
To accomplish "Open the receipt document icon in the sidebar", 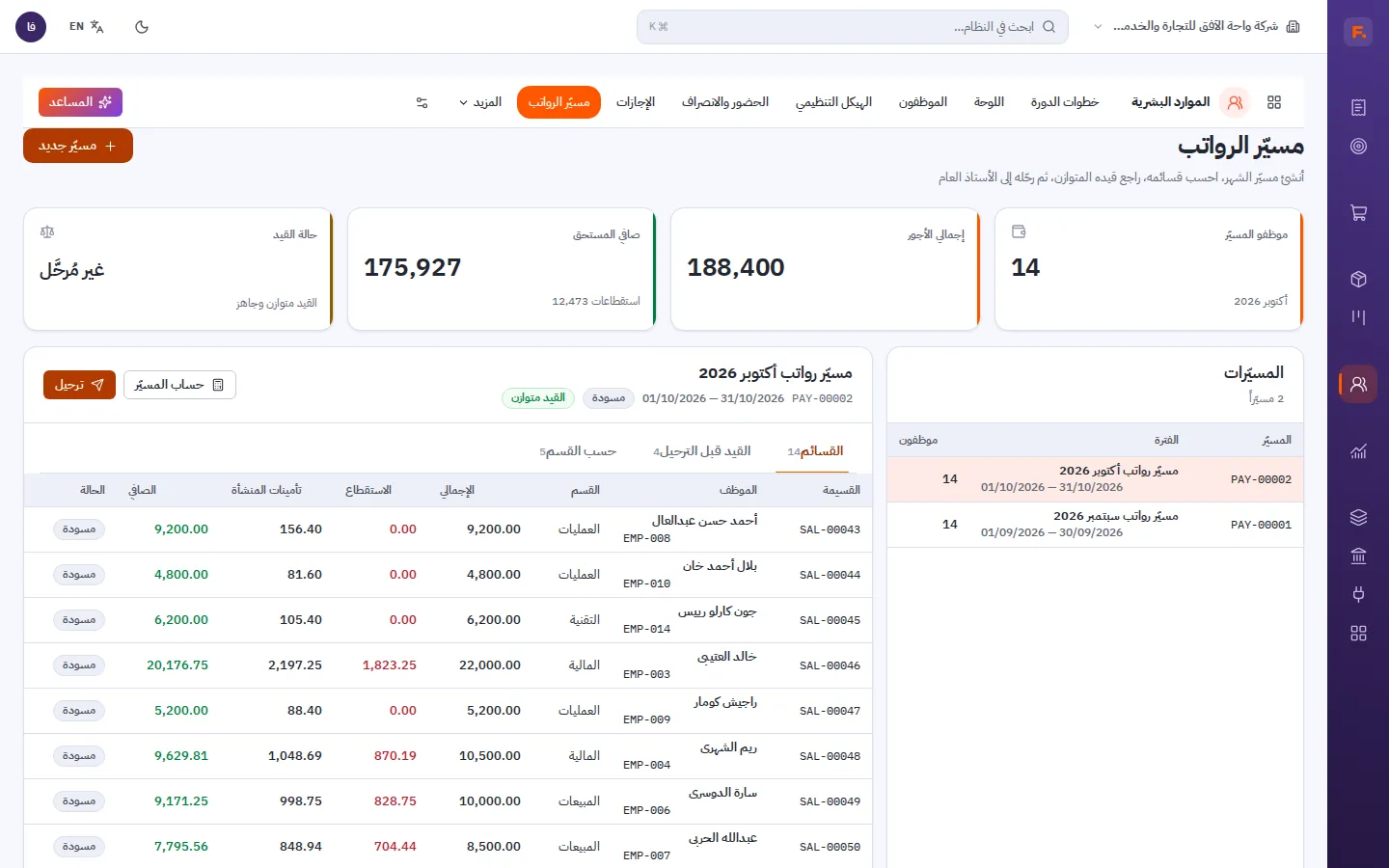I will (x=1358, y=107).
